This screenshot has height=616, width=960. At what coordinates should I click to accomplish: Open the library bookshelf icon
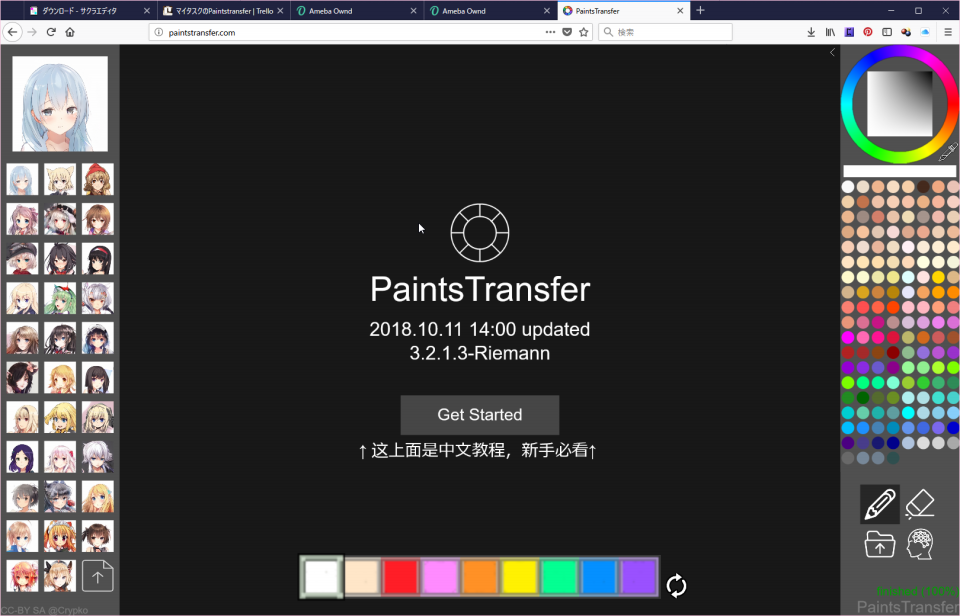pyautogui.click(x=830, y=32)
